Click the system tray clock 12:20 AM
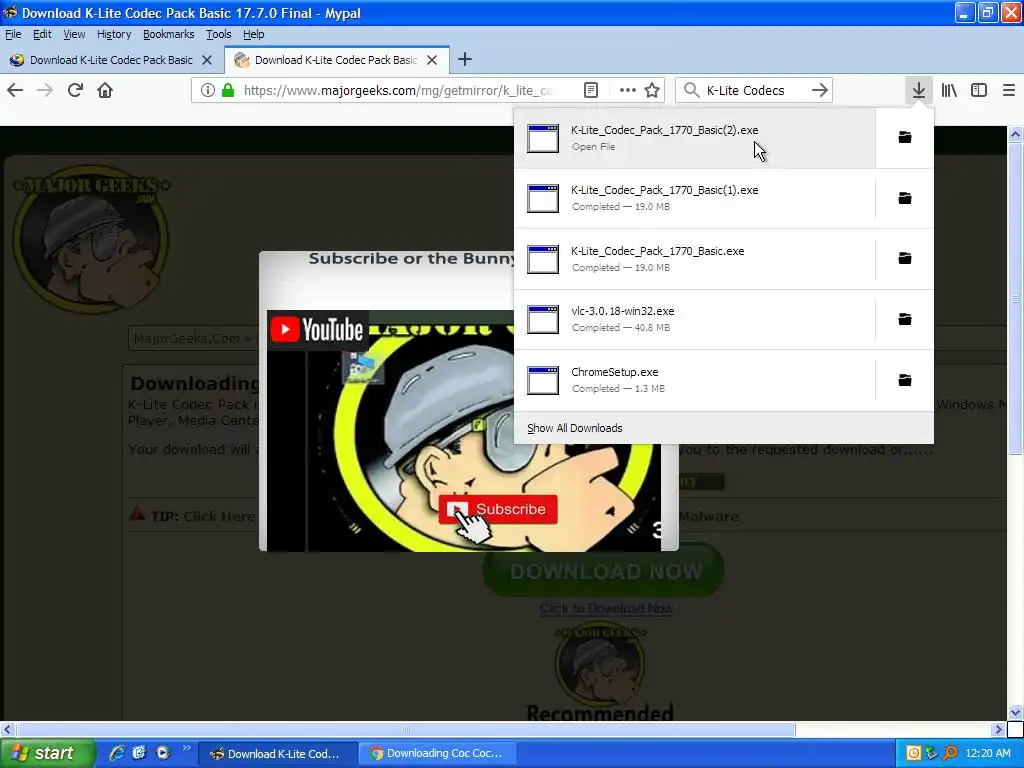 click(987, 753)
